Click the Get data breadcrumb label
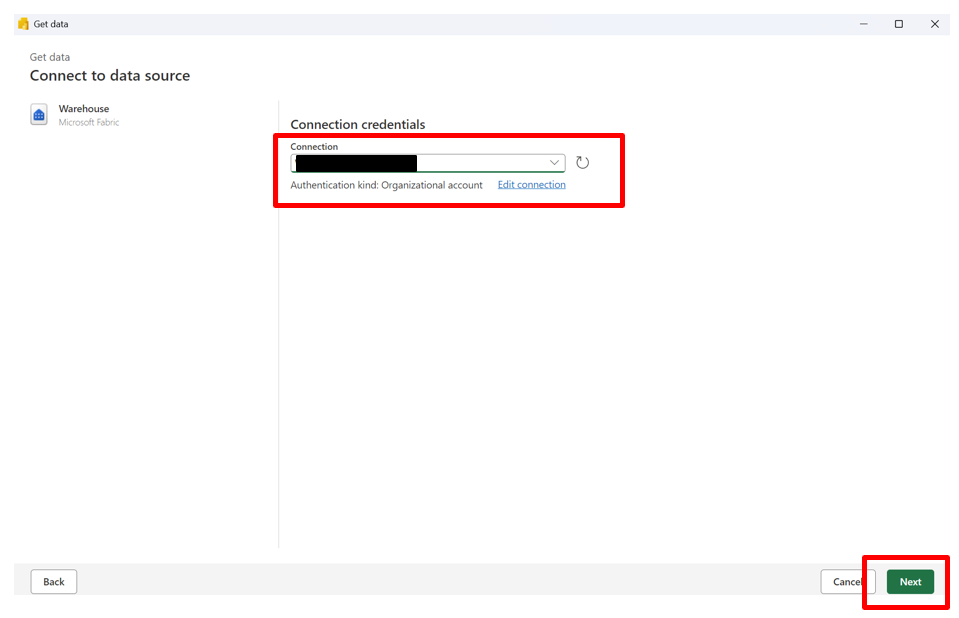Image resolution: width=959 pixels, height=618 pixels. point(50,57)
